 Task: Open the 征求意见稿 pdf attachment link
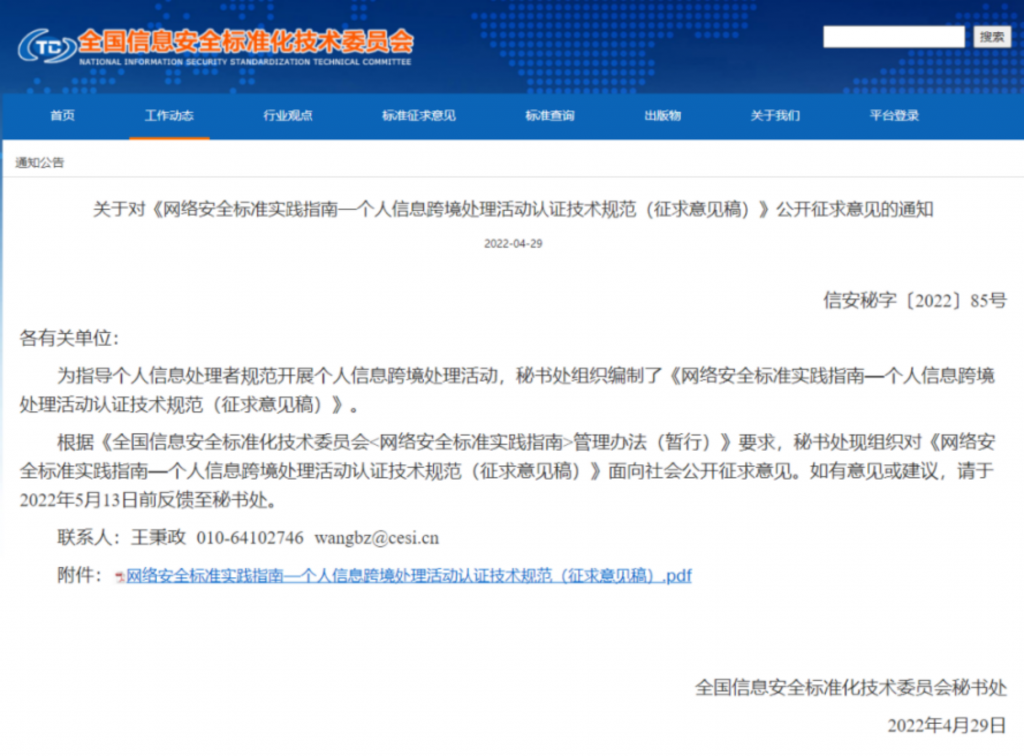coord(409,576)
